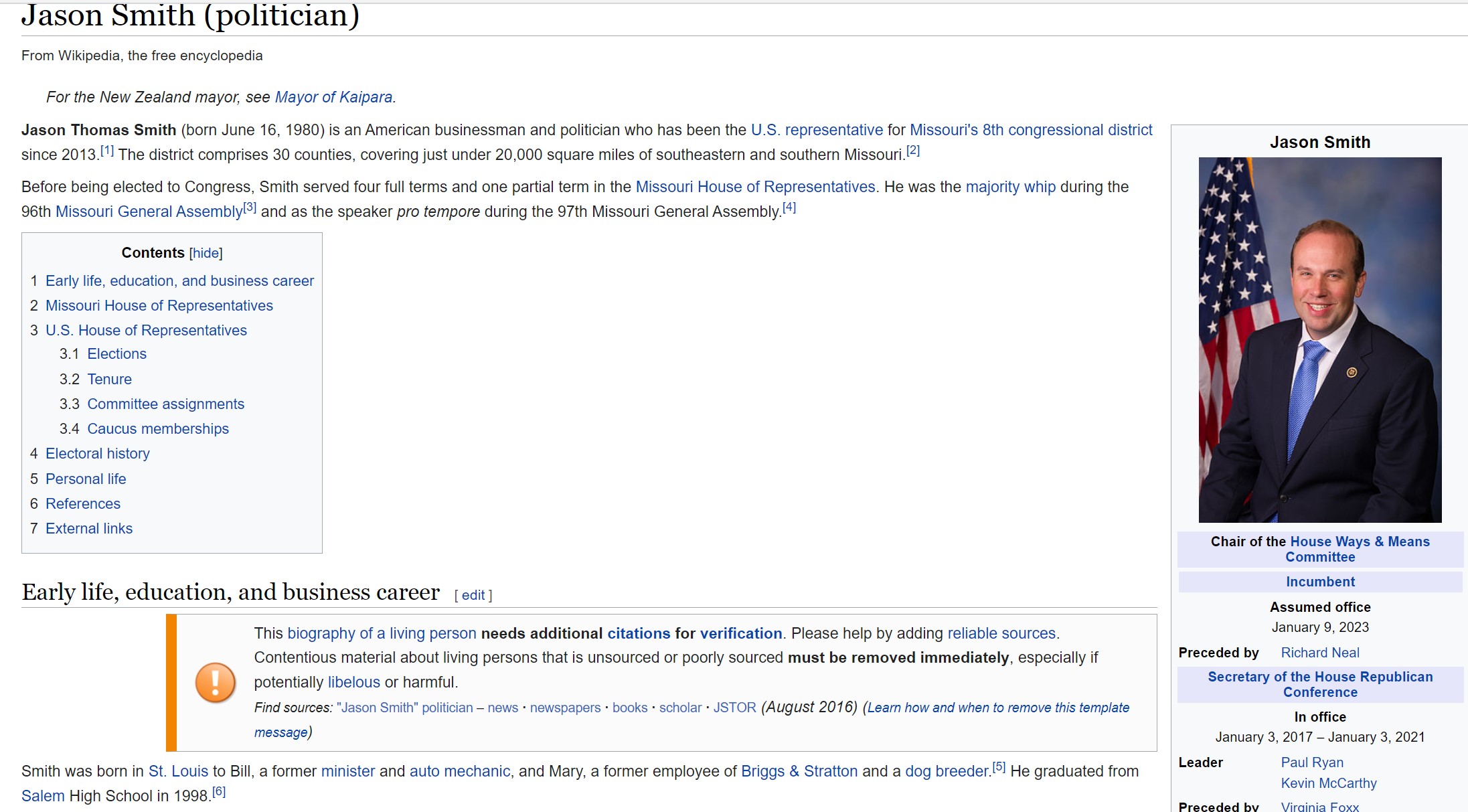Viewport: 1468px width, 812px height.
Task: Hide the Contents box via [hide]
Action: point(206,253)
